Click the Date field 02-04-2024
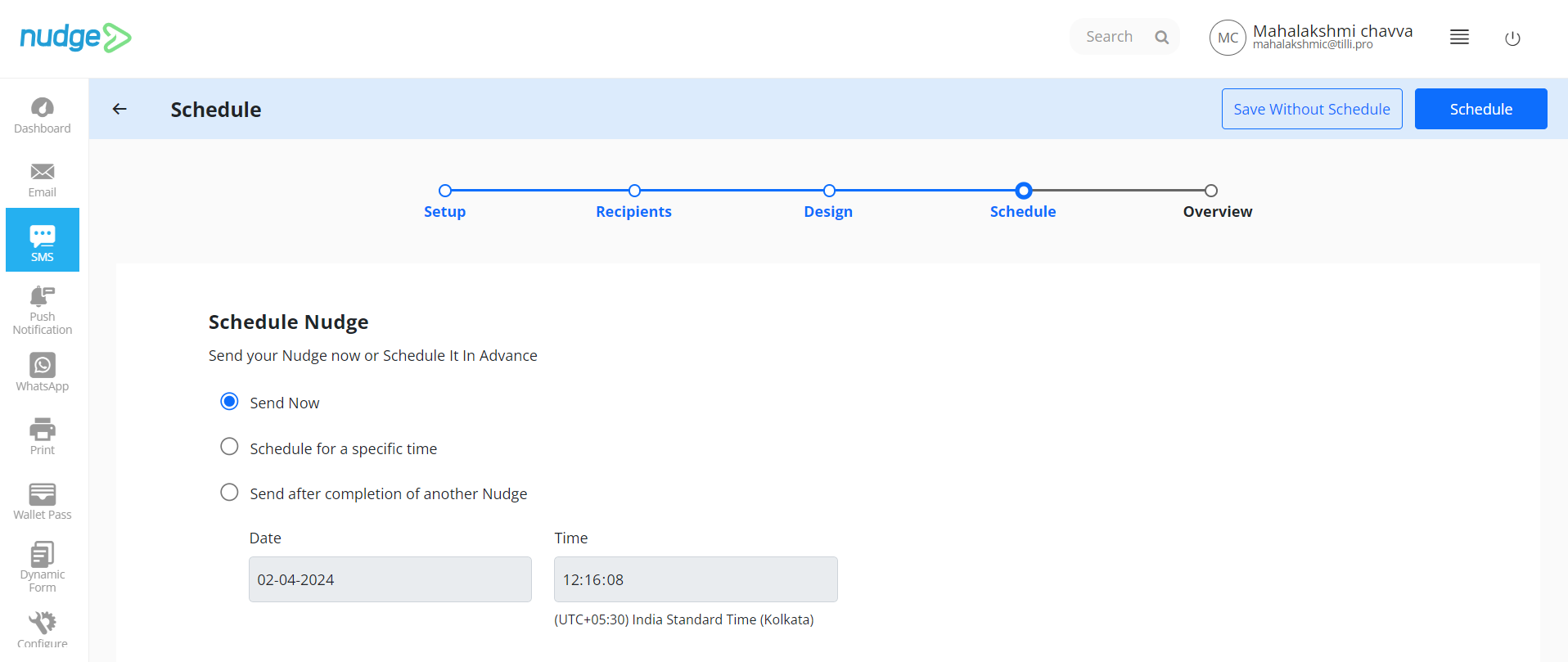 [390, 579]
